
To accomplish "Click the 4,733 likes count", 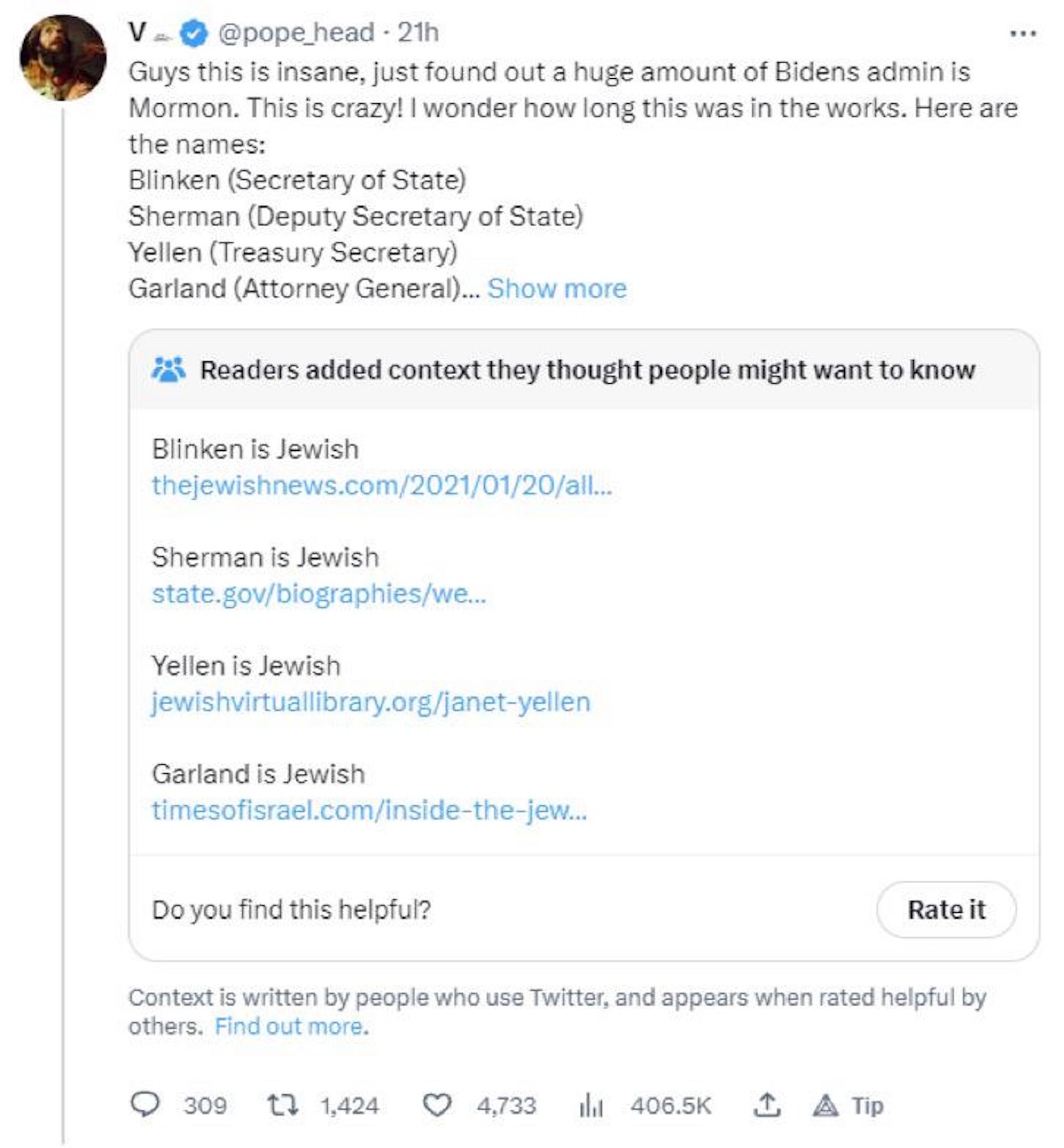I will coord(506,1105).
